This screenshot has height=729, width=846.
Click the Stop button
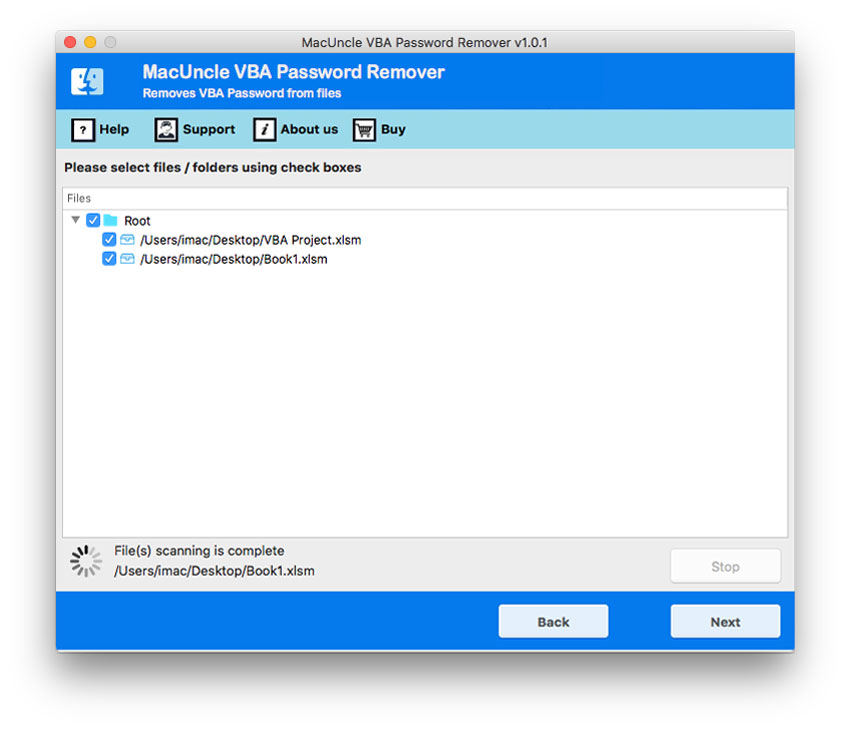coord(725,566)
